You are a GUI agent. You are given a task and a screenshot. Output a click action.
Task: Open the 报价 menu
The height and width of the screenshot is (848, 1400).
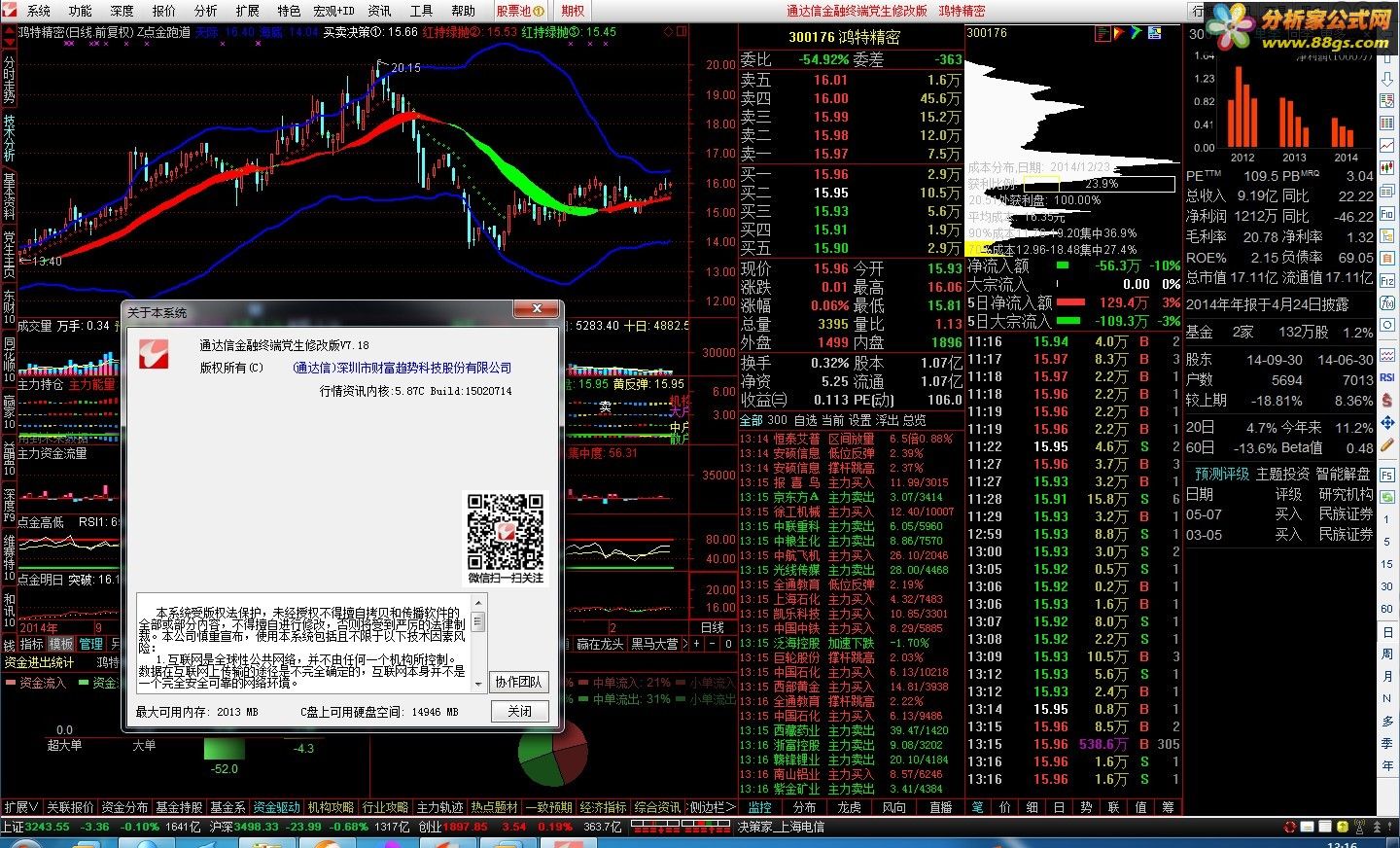[164, 11]
